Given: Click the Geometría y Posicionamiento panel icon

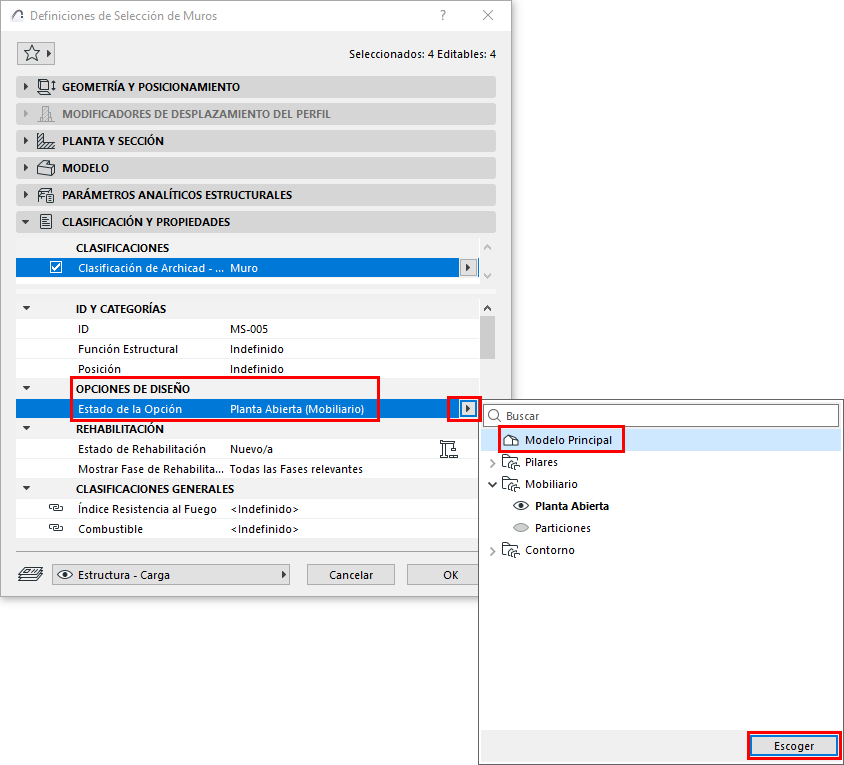Looking at the screenshot, I should pos(46,87).
